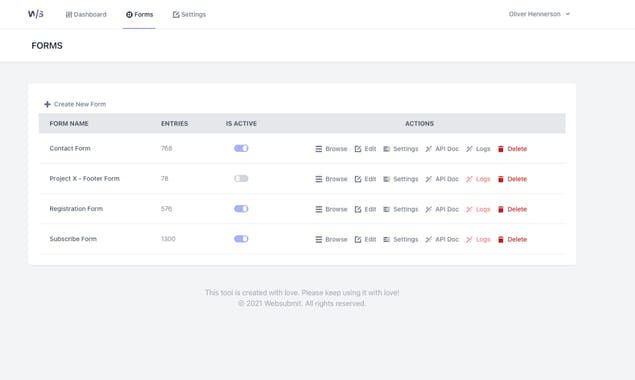Viewport: 635px width, 380px height.
Task: Edit the Subscribe Form
Action: click(x=365, y=239)
